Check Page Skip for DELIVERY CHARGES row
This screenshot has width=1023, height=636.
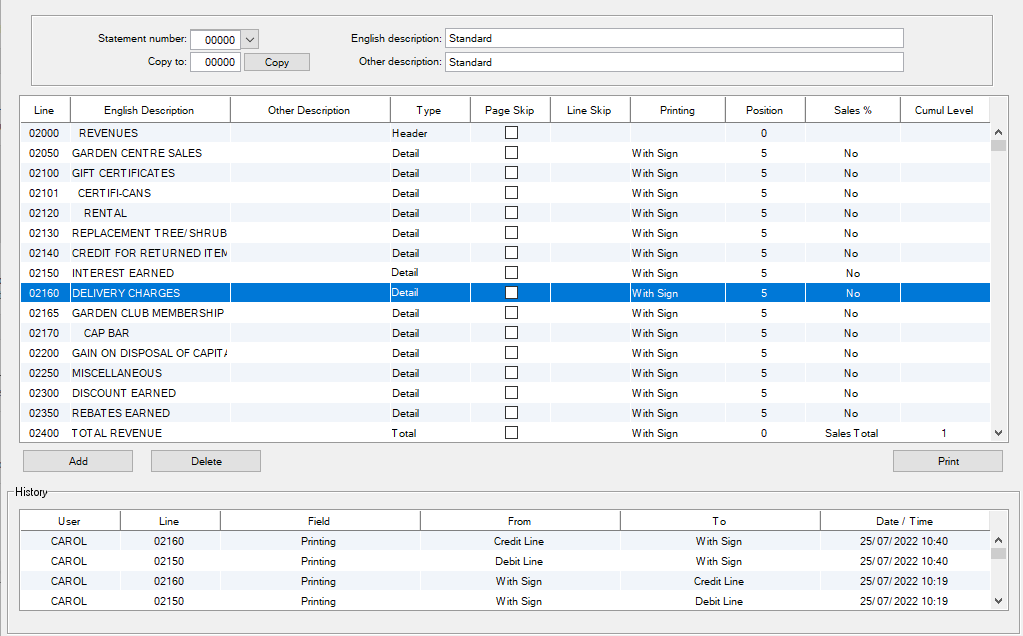[x=511, y=293]
